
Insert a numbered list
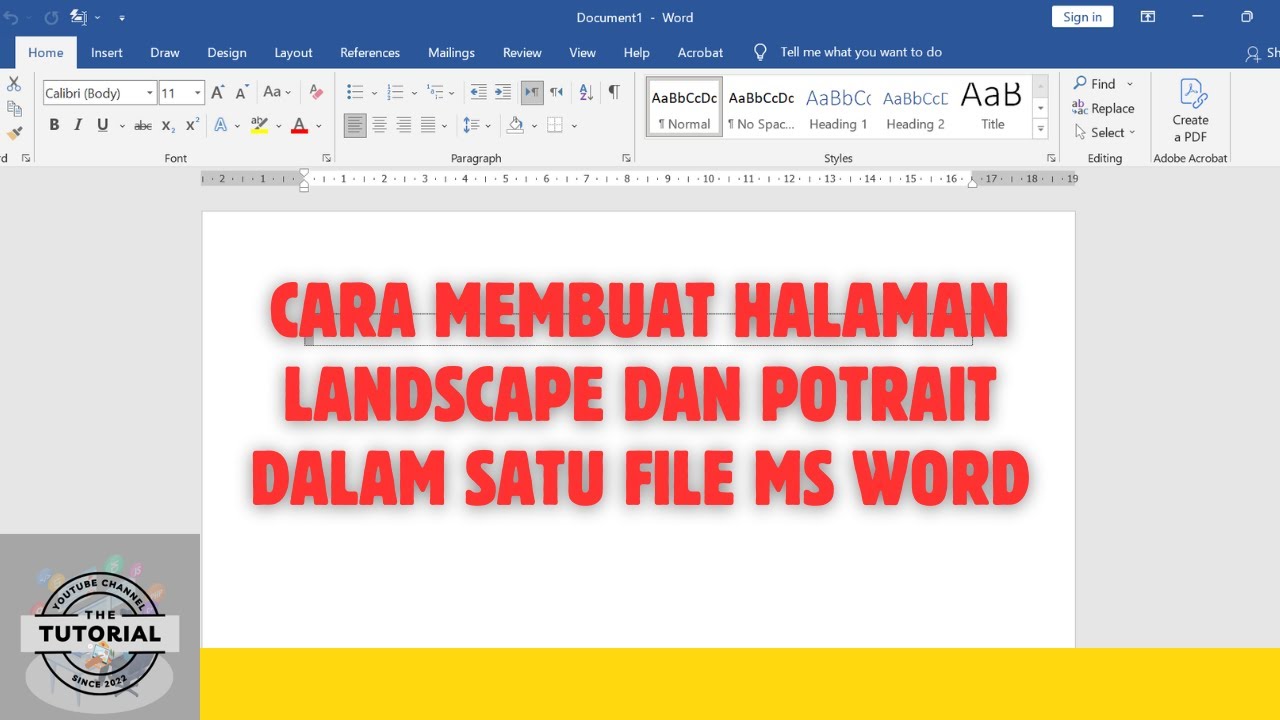[x=395, y=93]
